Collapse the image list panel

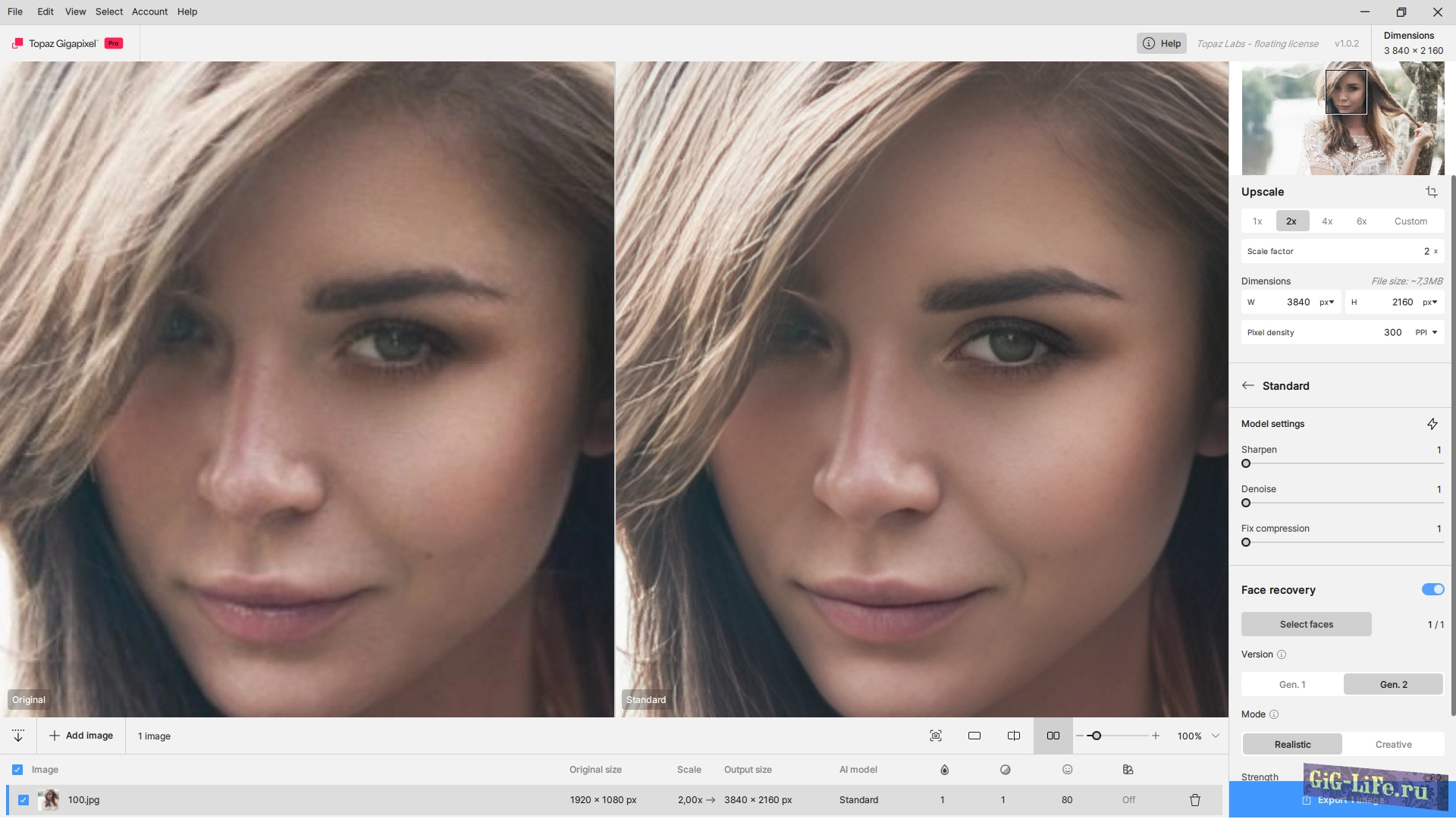tap(18, 736)
